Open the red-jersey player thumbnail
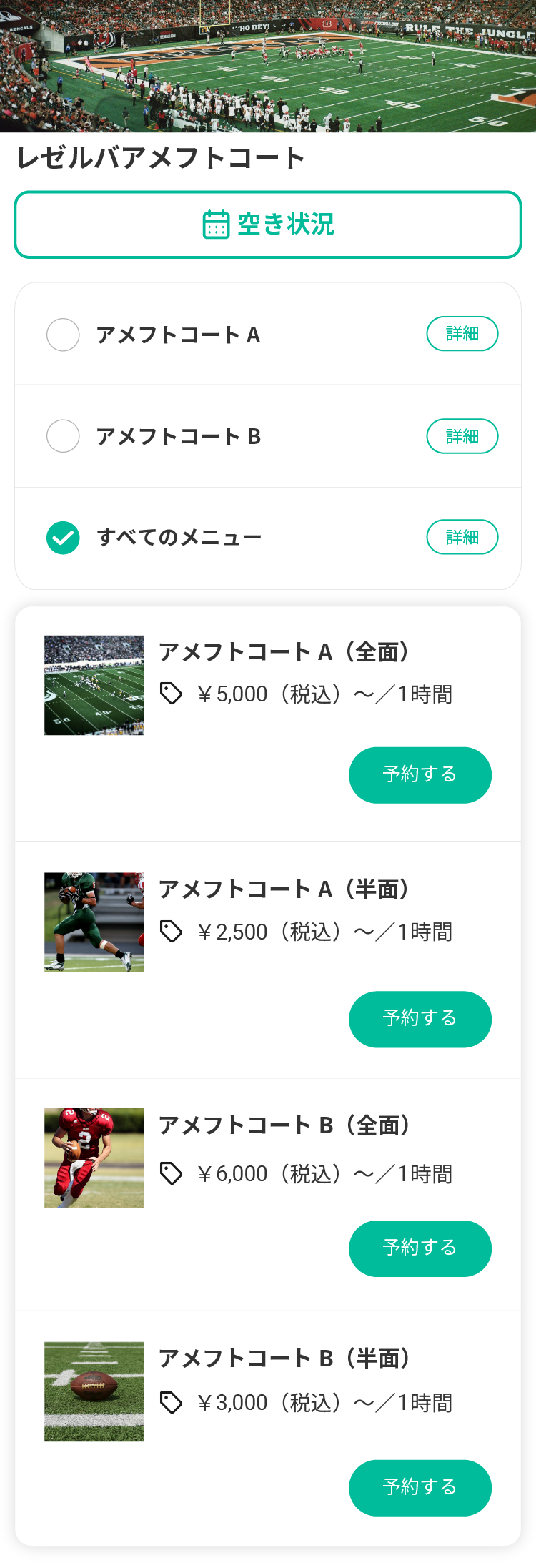Viewport: 536px width, 1568px height. 94,1158
